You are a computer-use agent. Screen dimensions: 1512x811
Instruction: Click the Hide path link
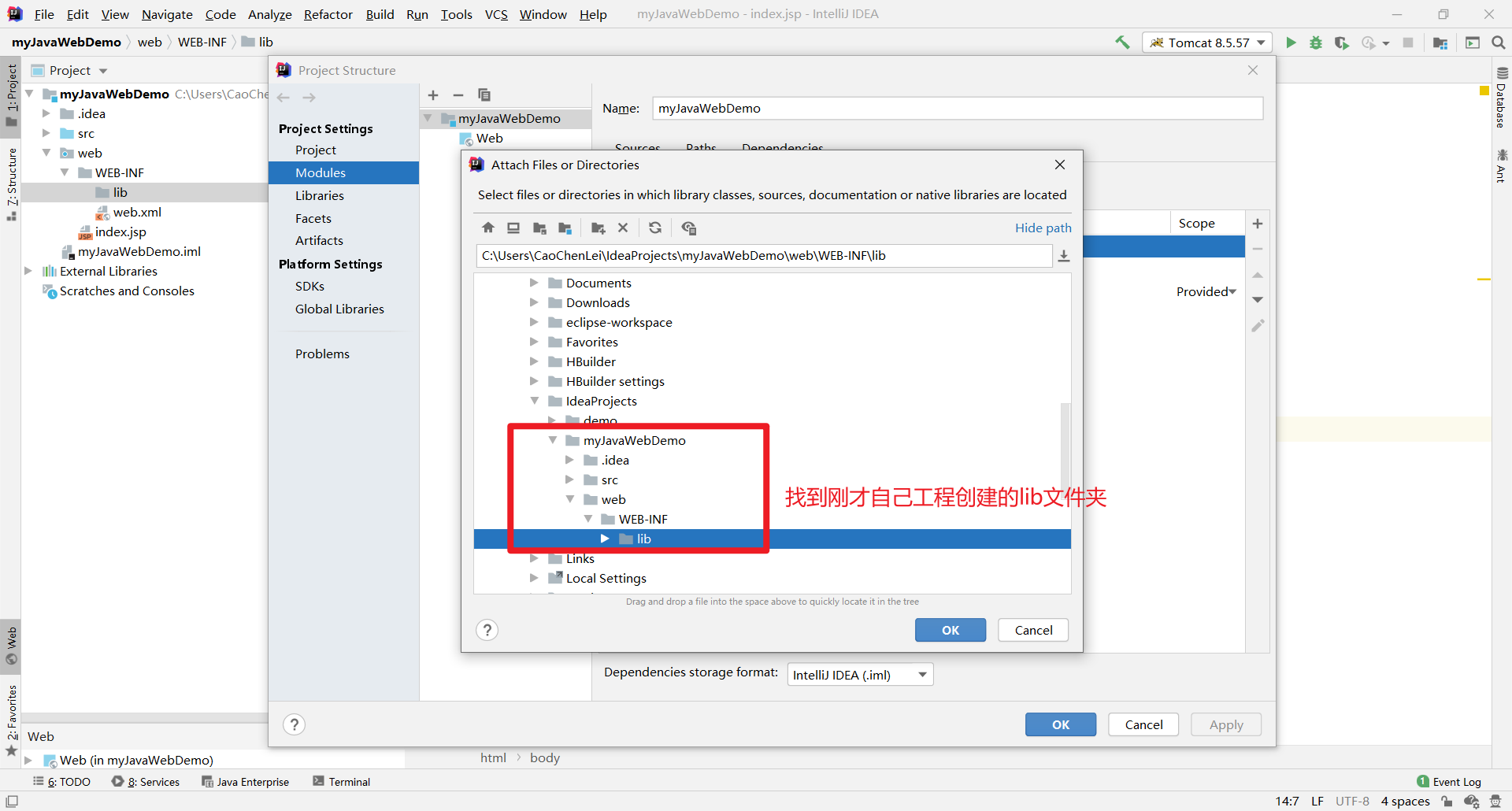tap(1043, 228)
